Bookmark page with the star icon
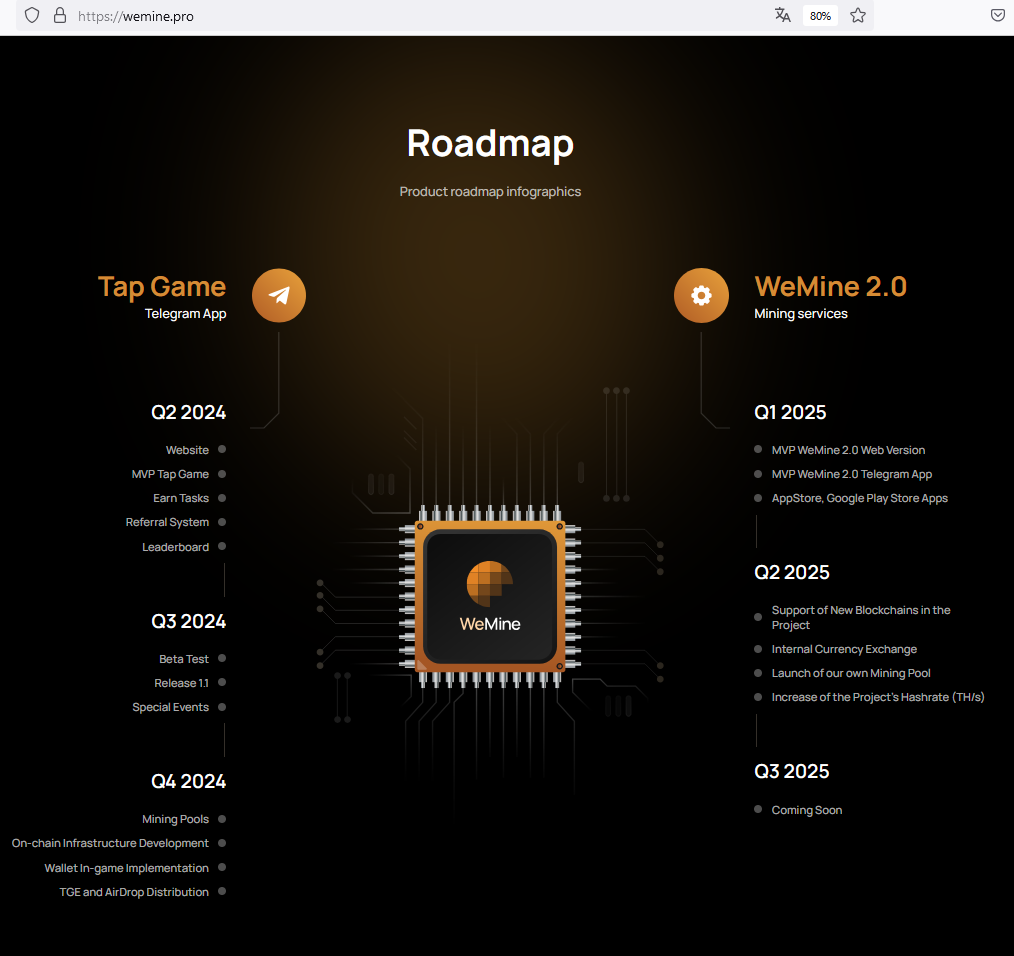This screenshot has width=1014, height=956. 858,16
